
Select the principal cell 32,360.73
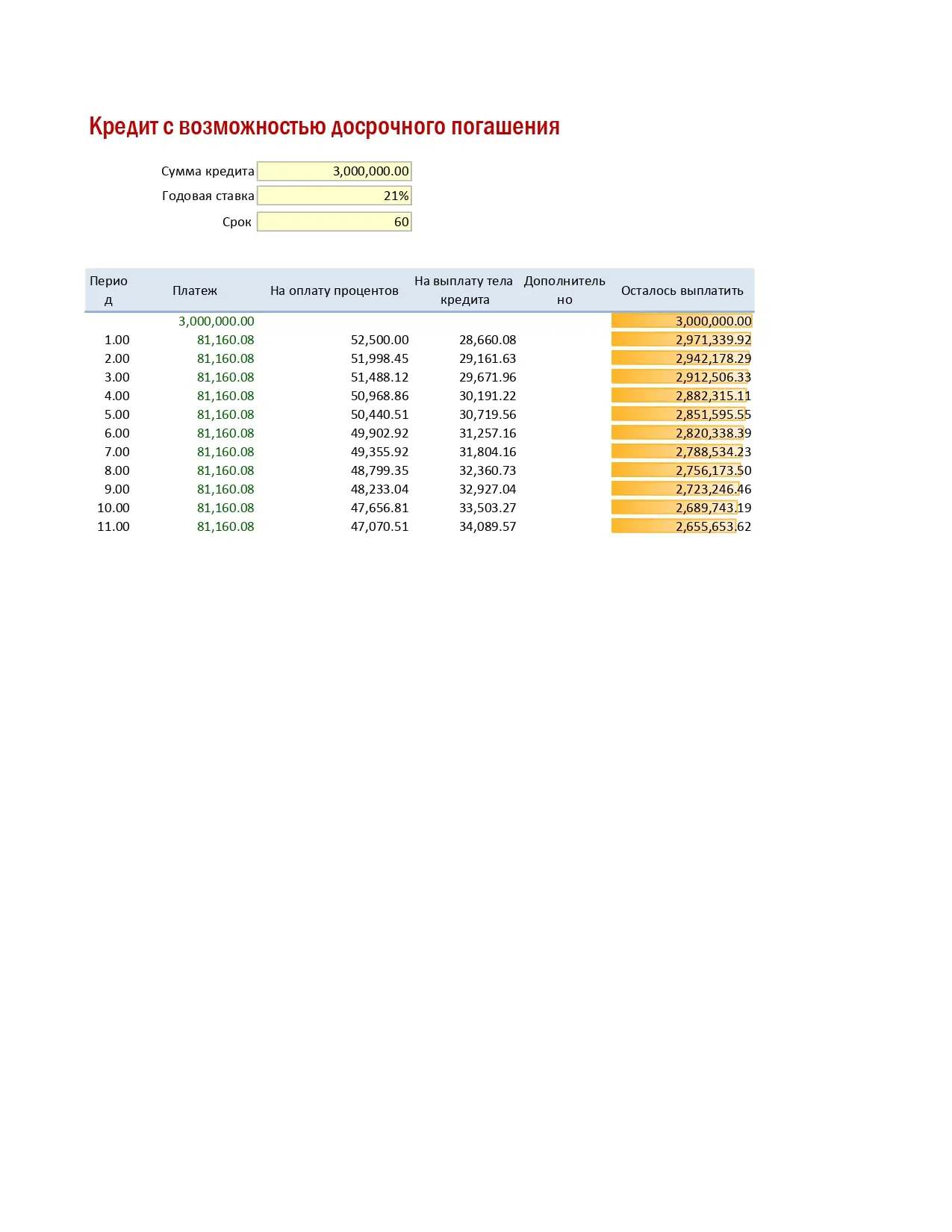point(488,470)
